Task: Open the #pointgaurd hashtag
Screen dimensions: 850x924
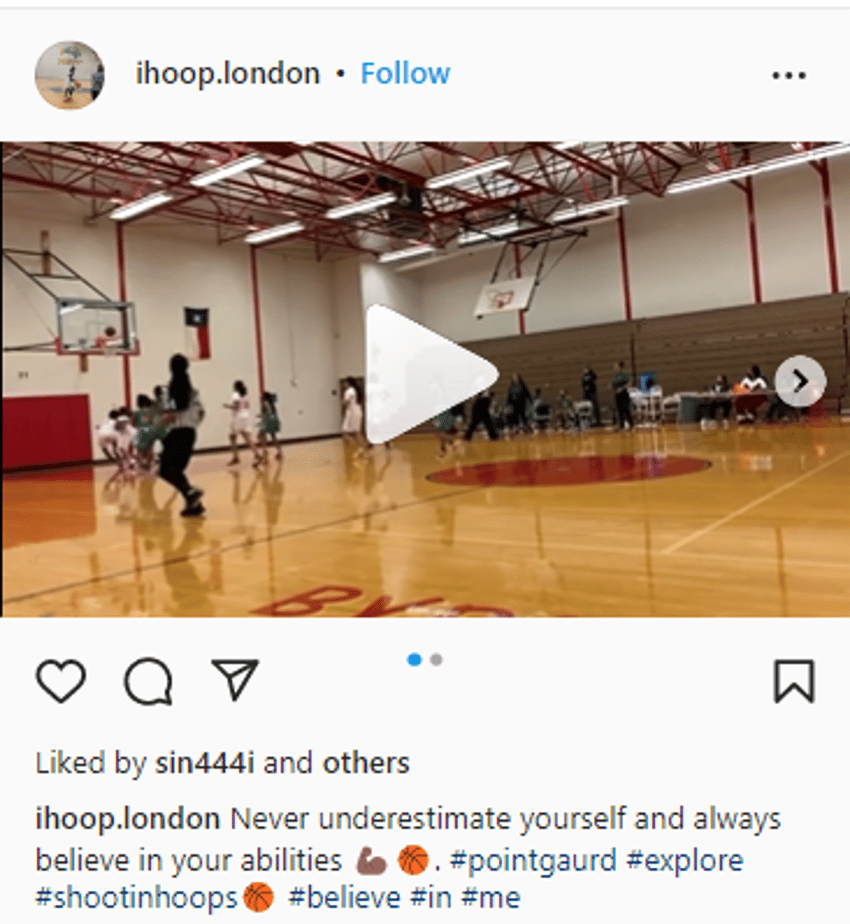Action: (533, 861)
